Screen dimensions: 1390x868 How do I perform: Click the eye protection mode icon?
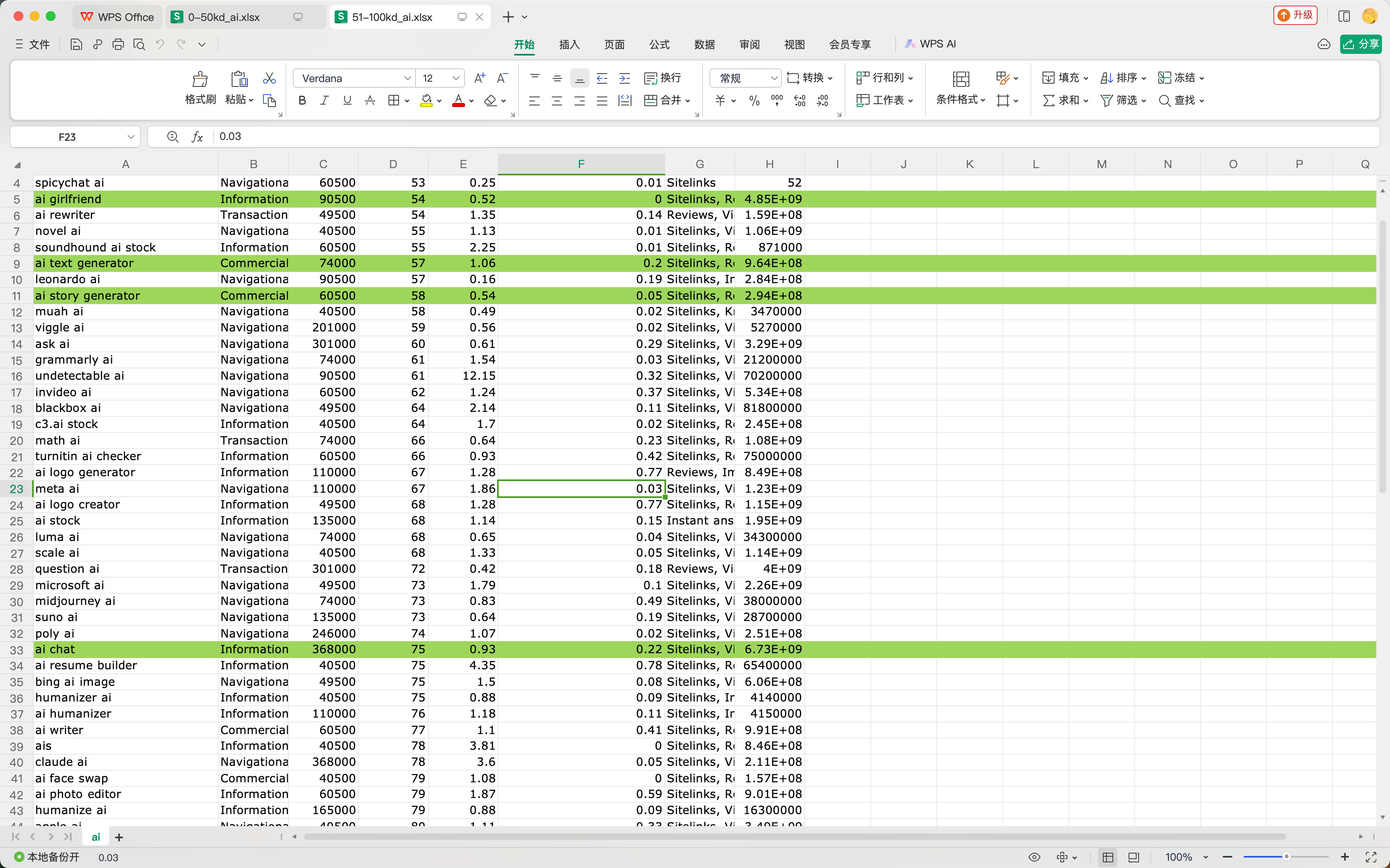[1034, 857]
